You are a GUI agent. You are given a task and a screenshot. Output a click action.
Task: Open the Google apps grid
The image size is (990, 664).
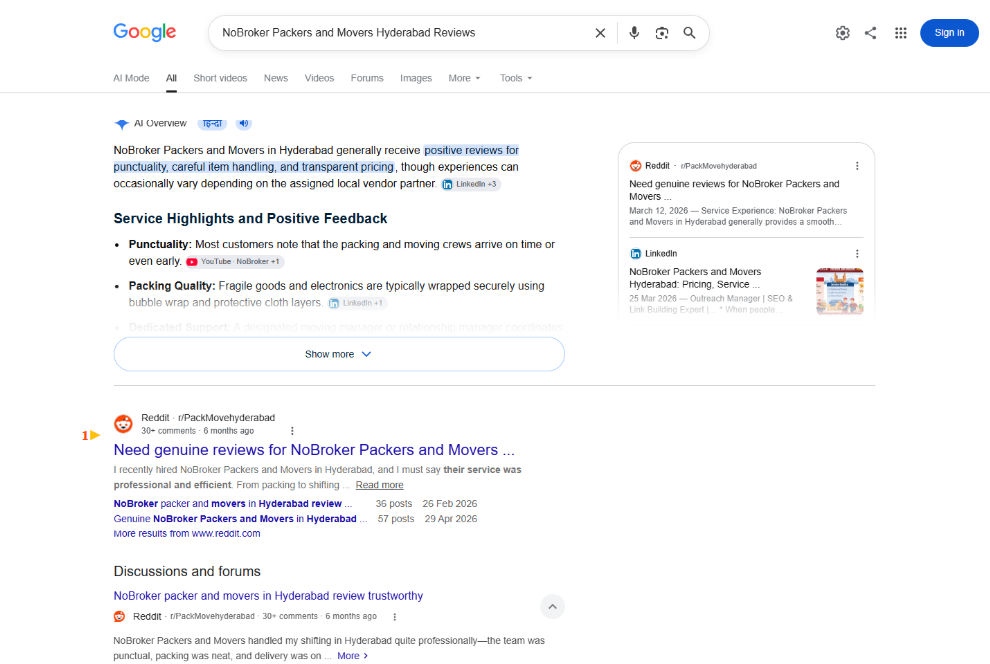pyautogui.click(x=900, y=33)
